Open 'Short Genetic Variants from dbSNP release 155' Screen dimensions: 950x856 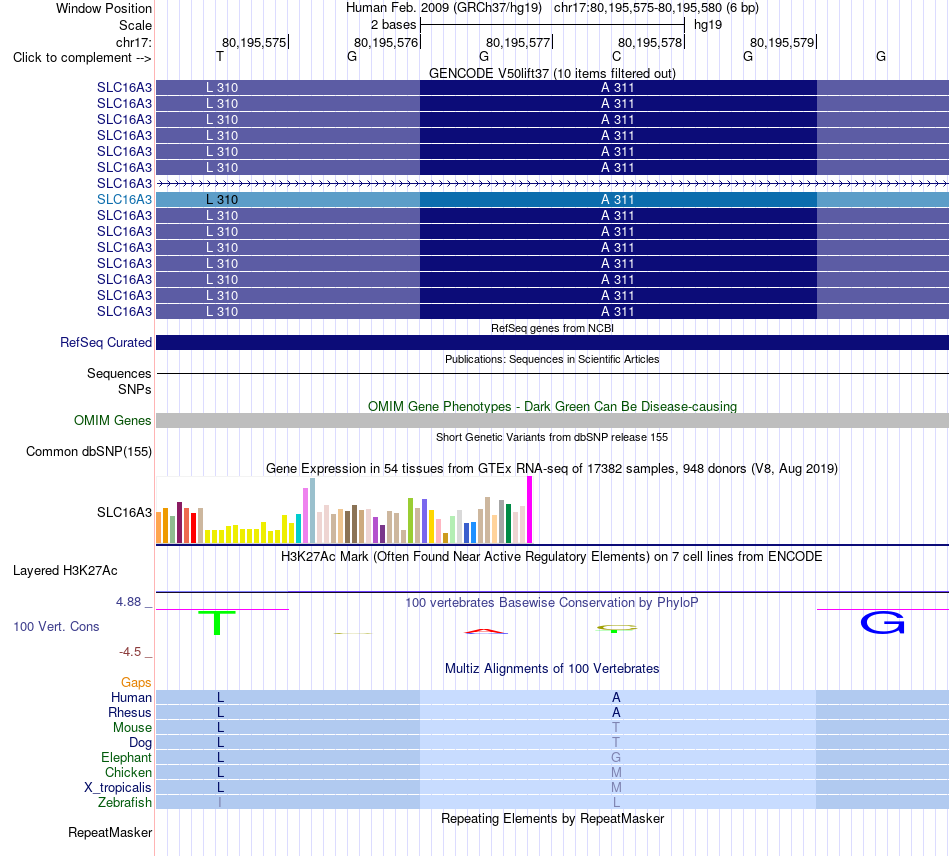[552, 437]
